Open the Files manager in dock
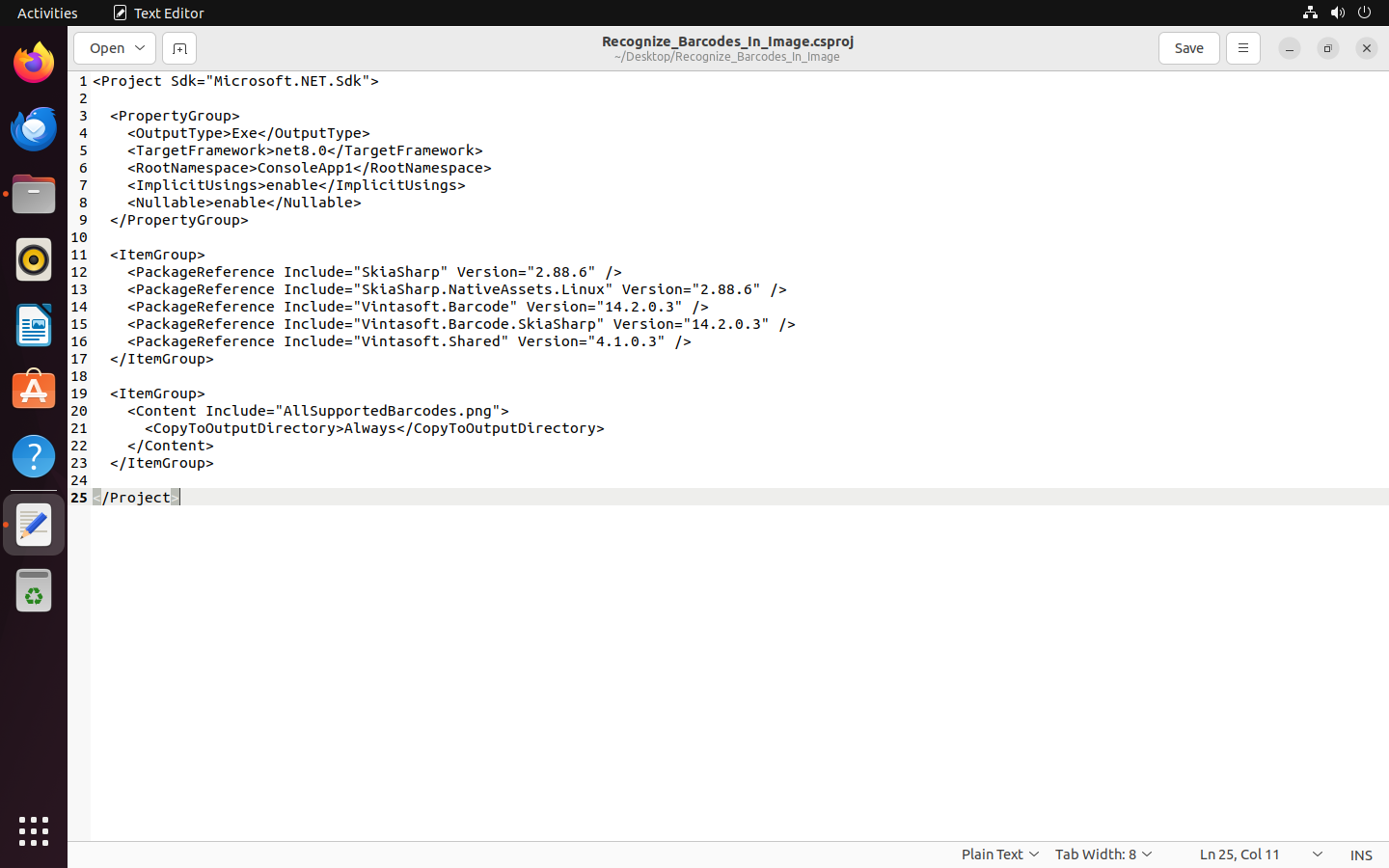Viewport: 1389px width, 868px height. coord(34,195)
